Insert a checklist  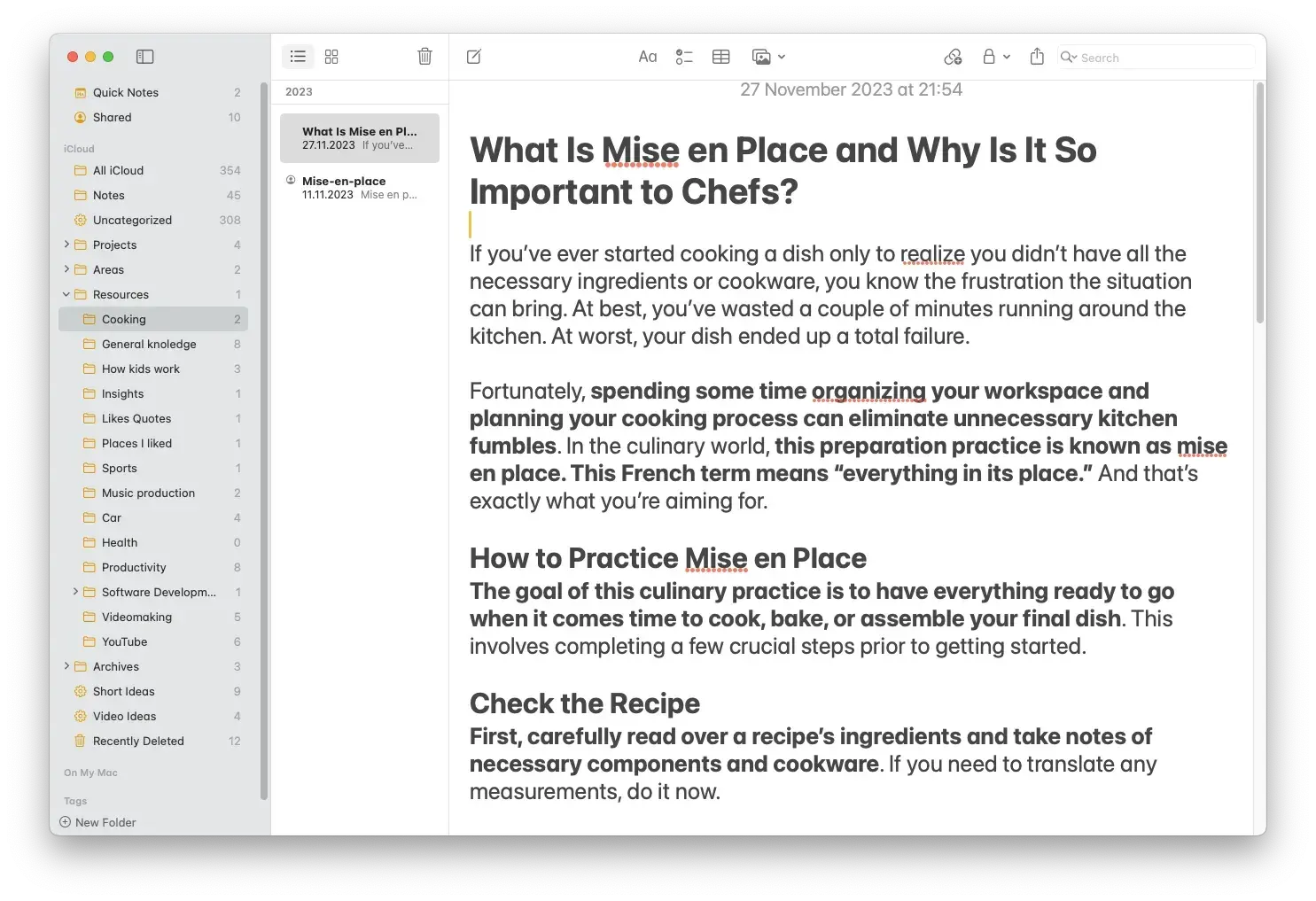[684, 56]
